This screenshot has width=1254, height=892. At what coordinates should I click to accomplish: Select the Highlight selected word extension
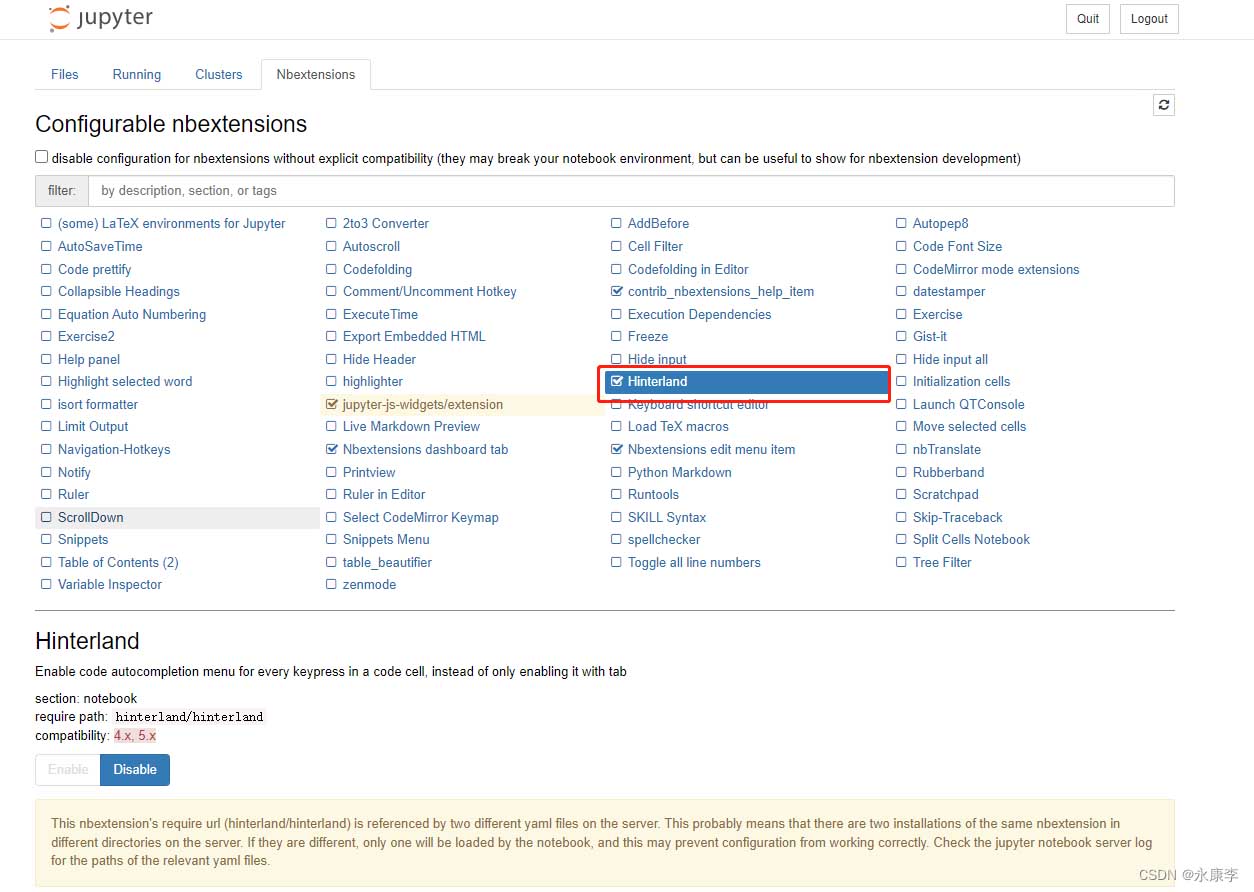(x=124, y=382)
